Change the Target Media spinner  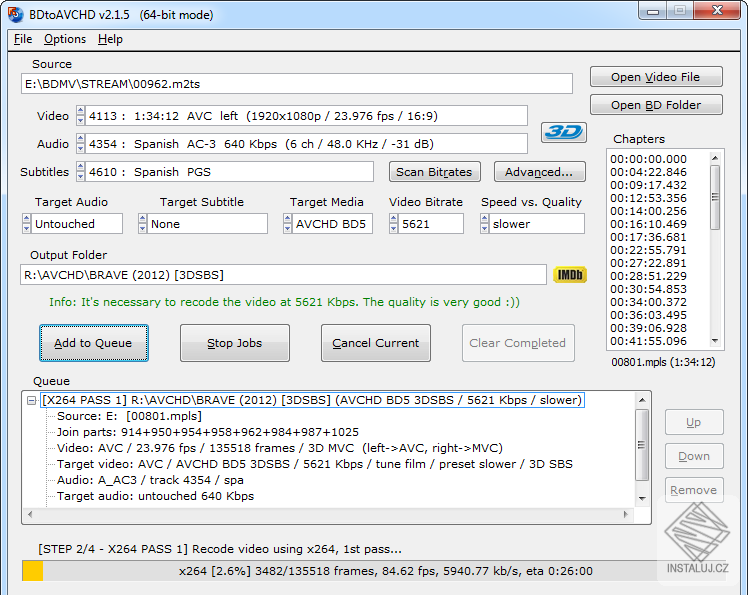287,223
